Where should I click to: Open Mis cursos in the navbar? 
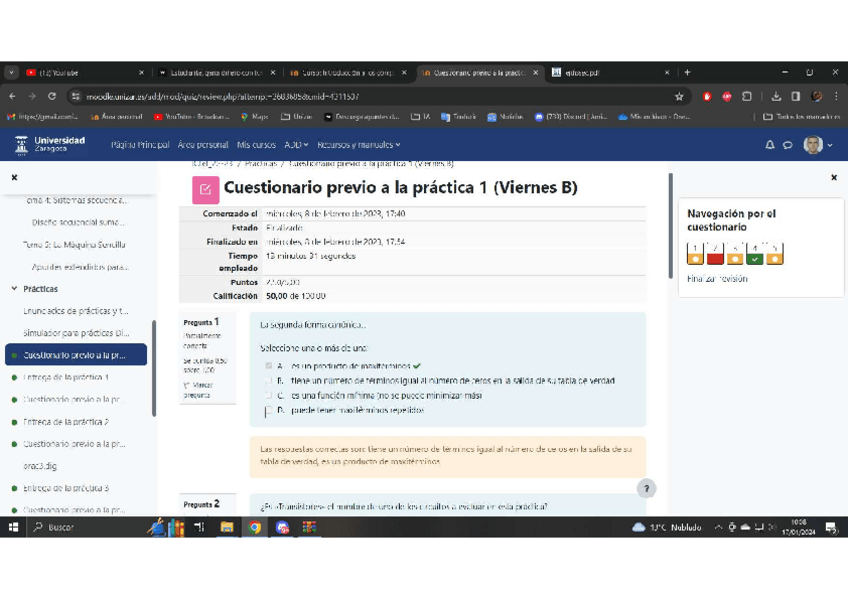click(256, 145)
